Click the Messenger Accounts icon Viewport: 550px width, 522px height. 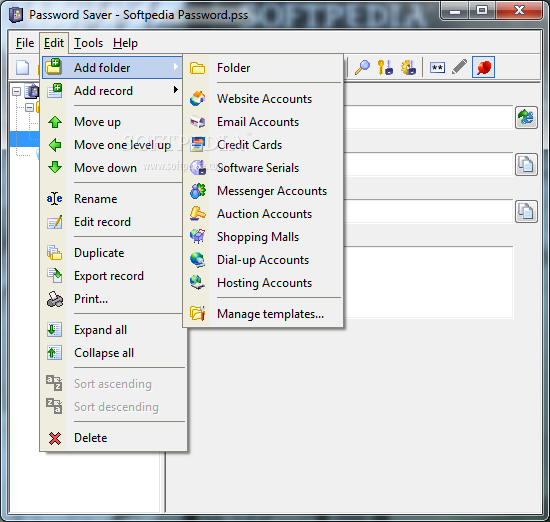click(197, 191)
